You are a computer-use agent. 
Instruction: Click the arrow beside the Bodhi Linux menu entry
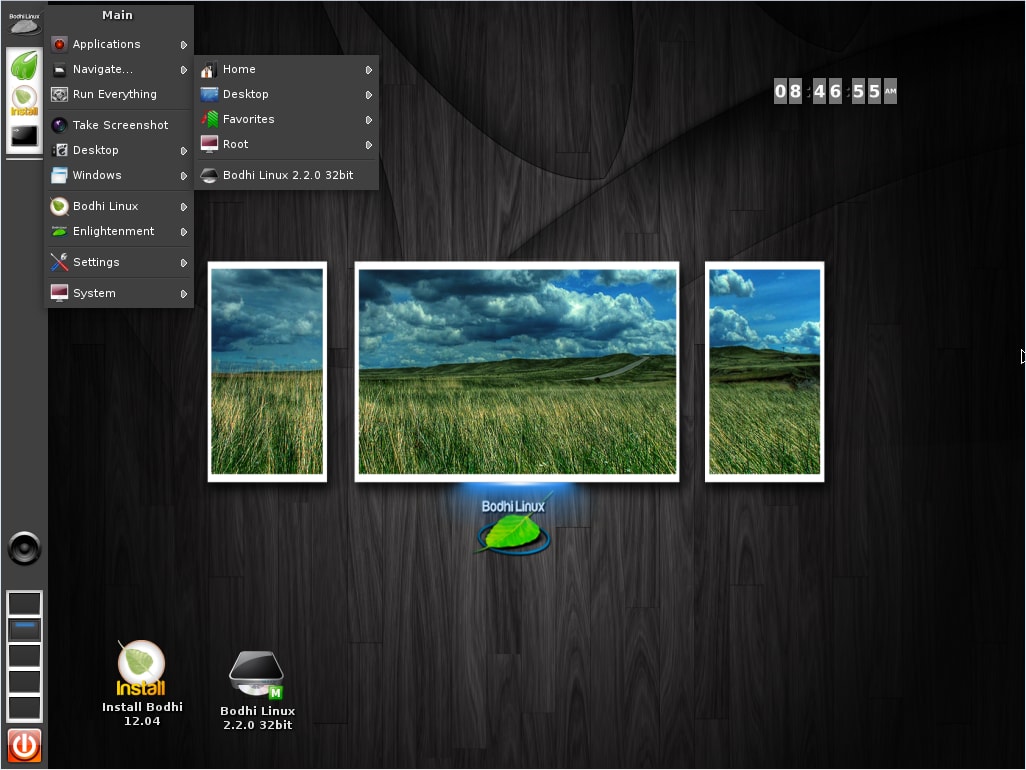coord(184,207)
